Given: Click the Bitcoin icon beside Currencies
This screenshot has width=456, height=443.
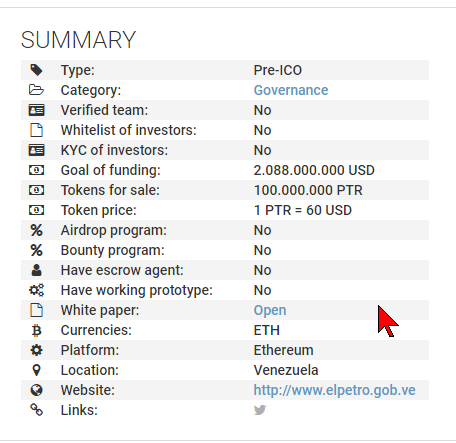Looking at the screenshot, I should click(x=36, y=330).
